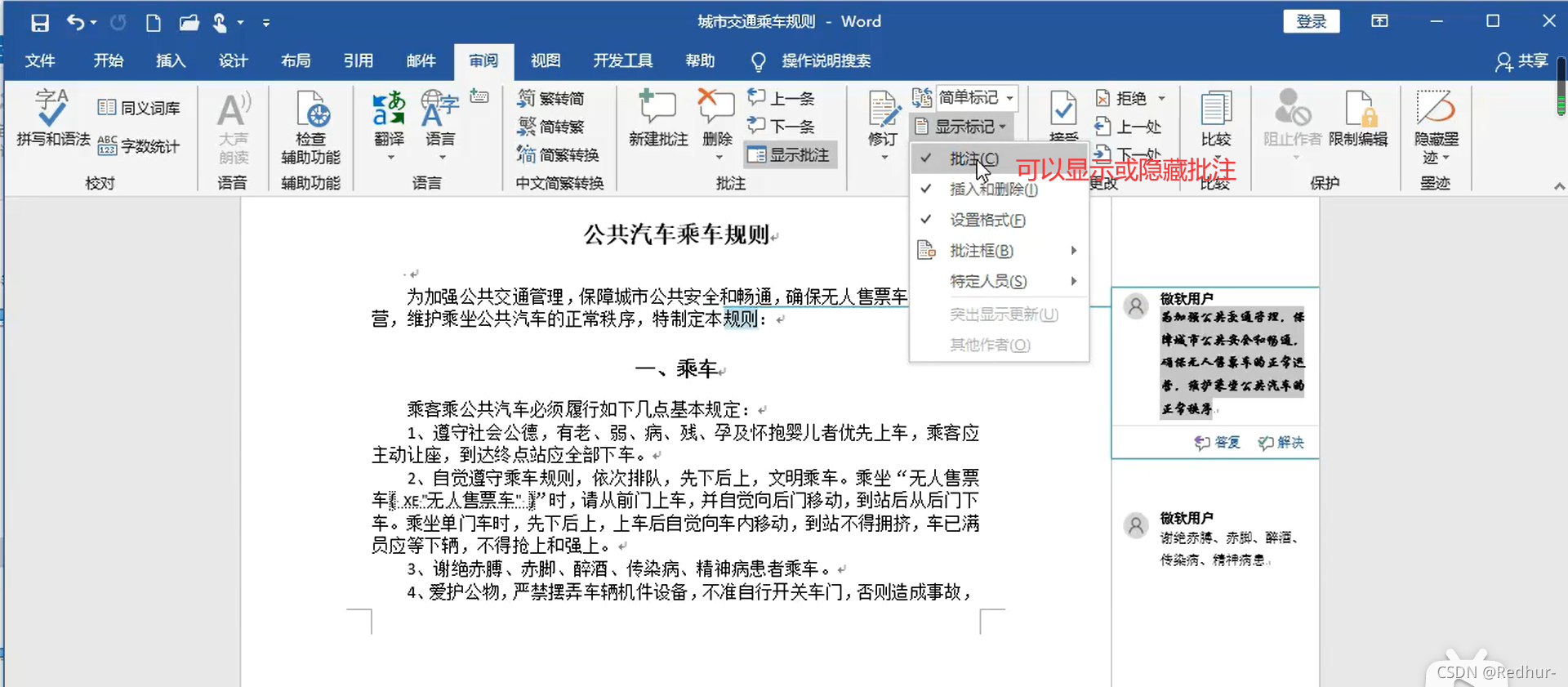Click the 操作说明搜索 search box
Viewport: 1568px width, 687px height.
(826, 60)
